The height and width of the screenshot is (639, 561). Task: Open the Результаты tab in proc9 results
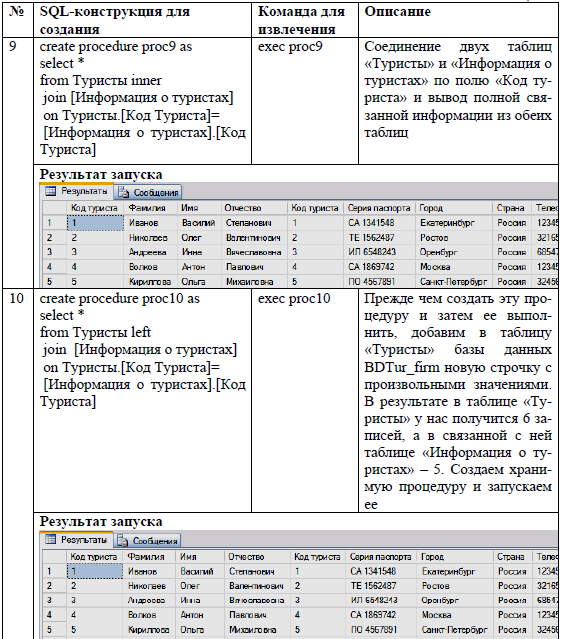[x=77, y=191]
